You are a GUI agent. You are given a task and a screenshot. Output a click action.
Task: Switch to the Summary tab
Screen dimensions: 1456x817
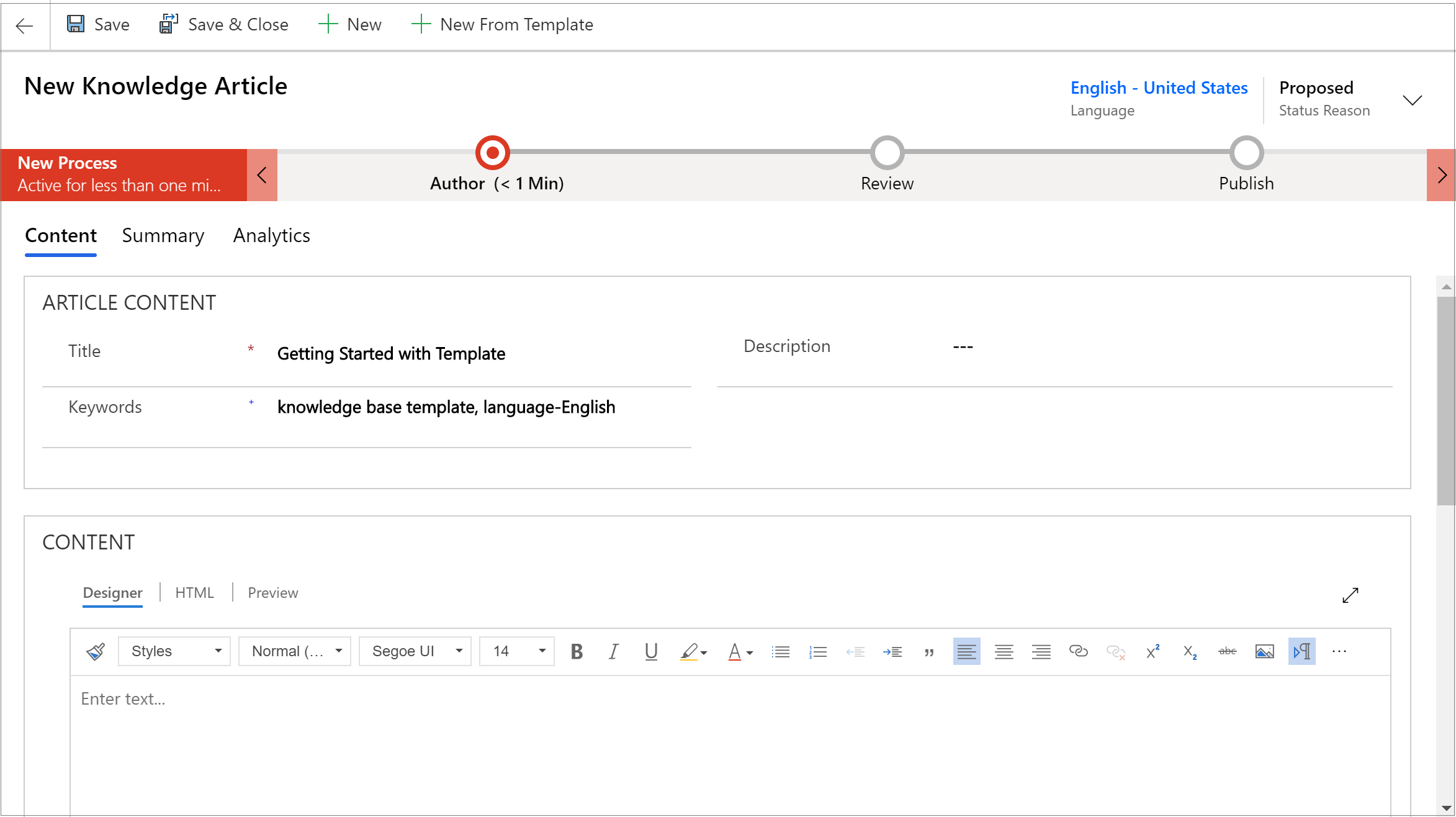coord(163,235)
